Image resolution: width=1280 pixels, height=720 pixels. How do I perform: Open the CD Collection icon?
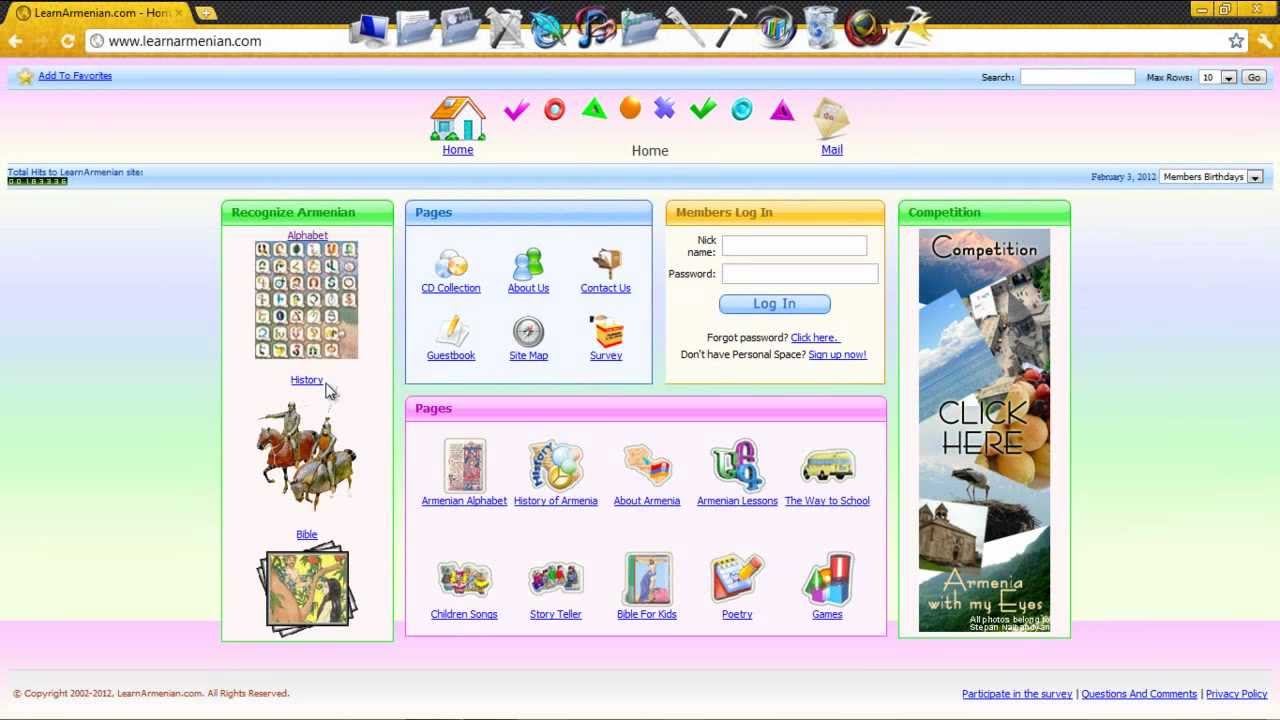(451, 264)
